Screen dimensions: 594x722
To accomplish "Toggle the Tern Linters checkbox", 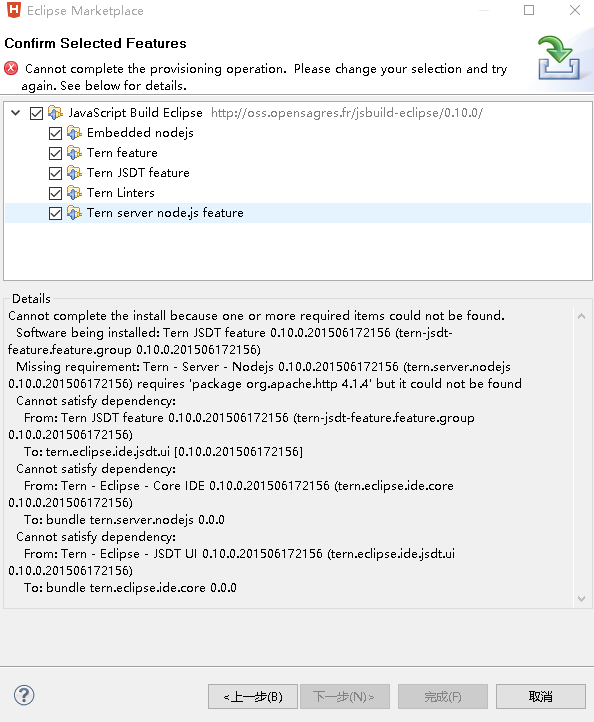I will click(55, 193).
